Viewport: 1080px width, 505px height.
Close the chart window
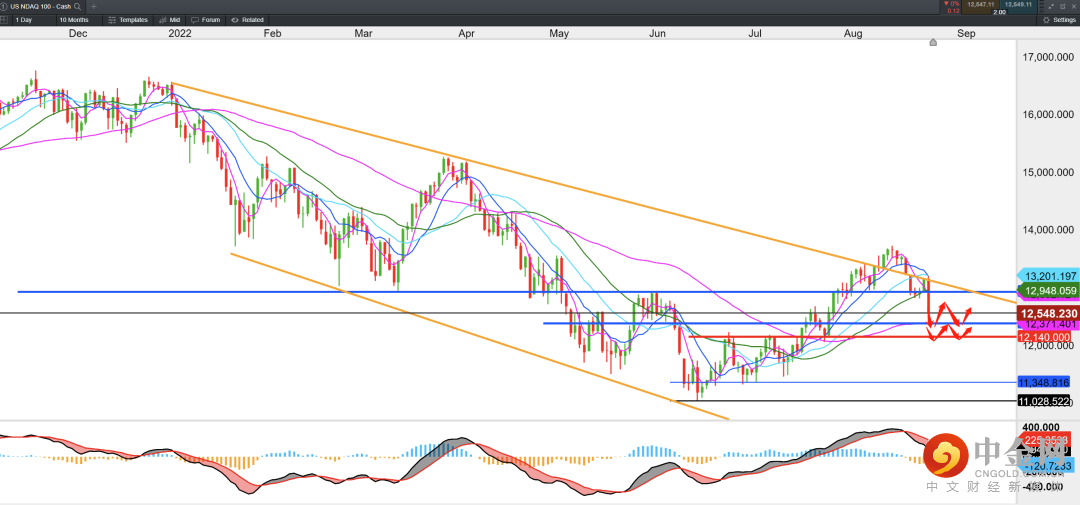coord(1074,6)
